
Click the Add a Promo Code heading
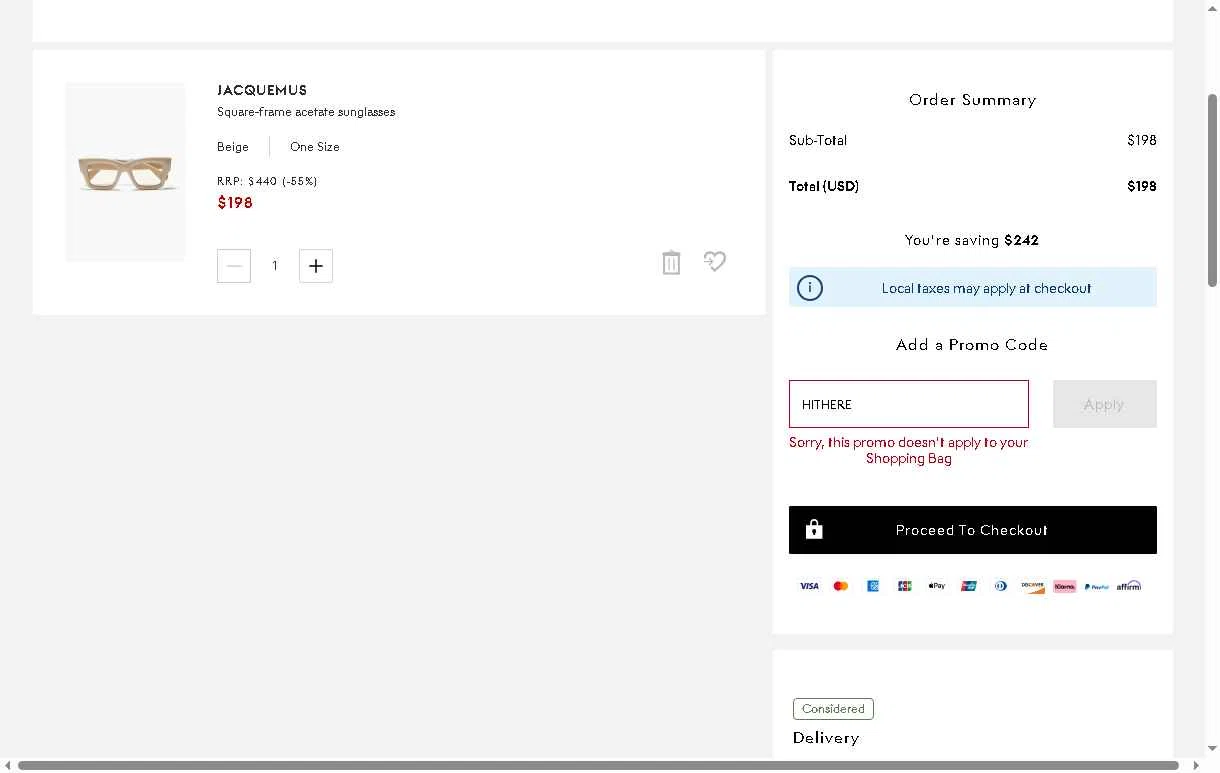(972, 345)
